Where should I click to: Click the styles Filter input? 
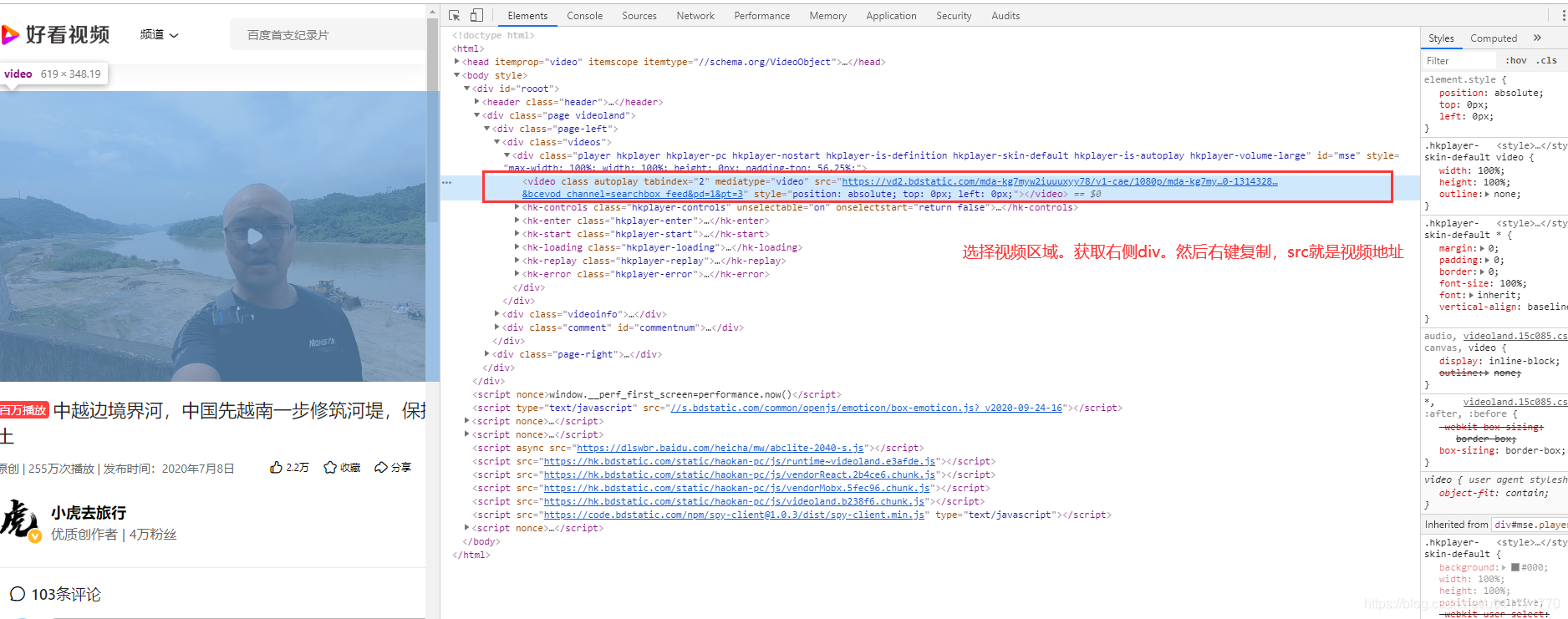[x=1459, y=61]
